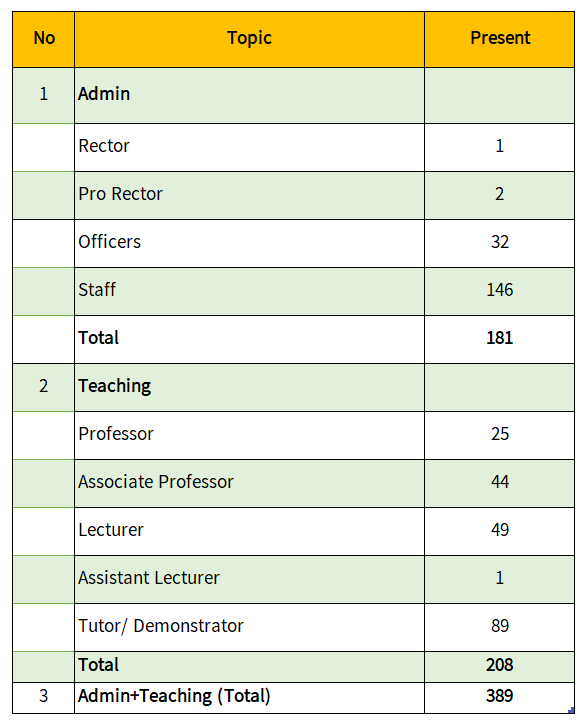Select the Pro Rector cell

coord(249,195)
